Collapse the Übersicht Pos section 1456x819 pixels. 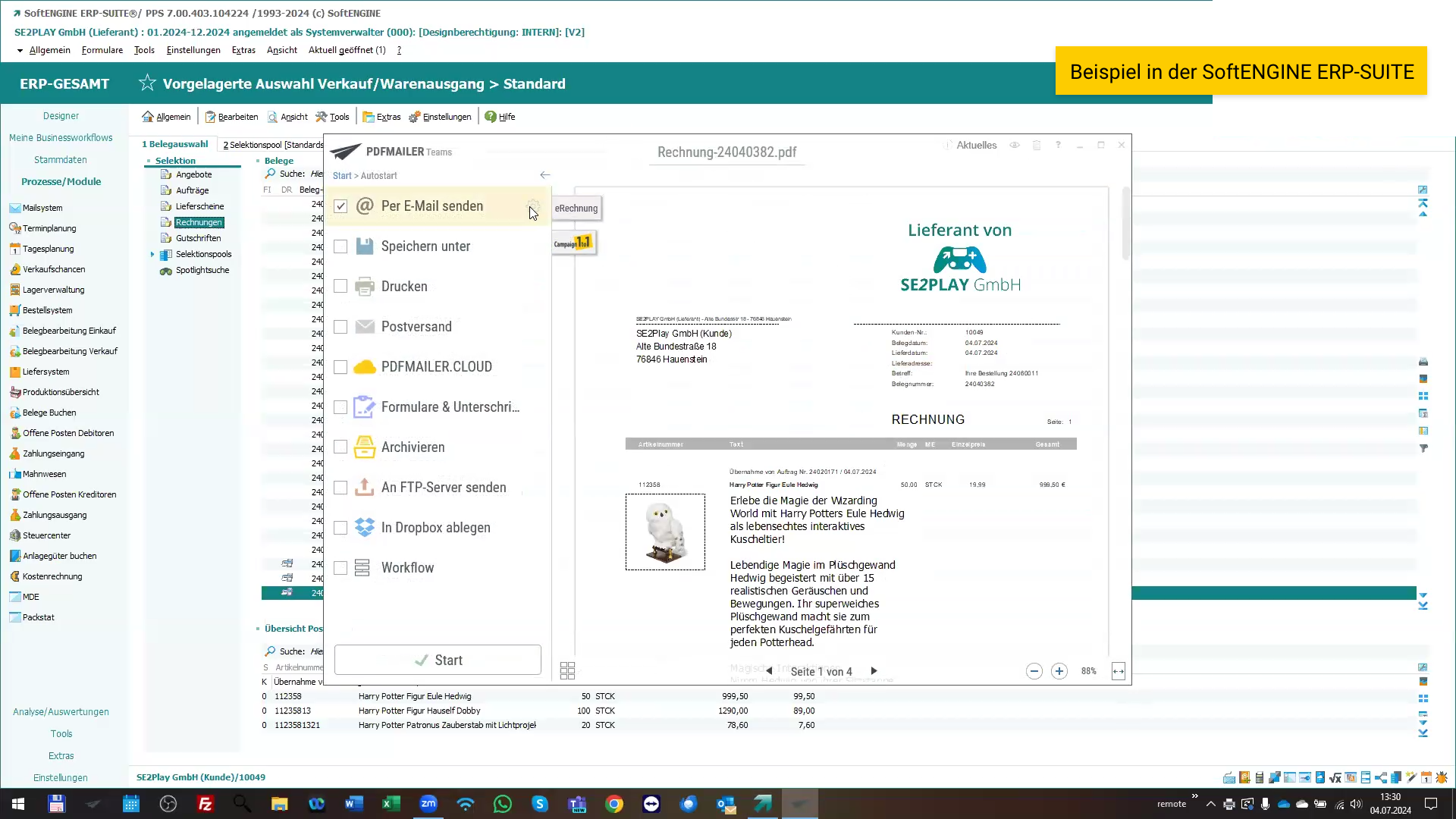(258, 629)
